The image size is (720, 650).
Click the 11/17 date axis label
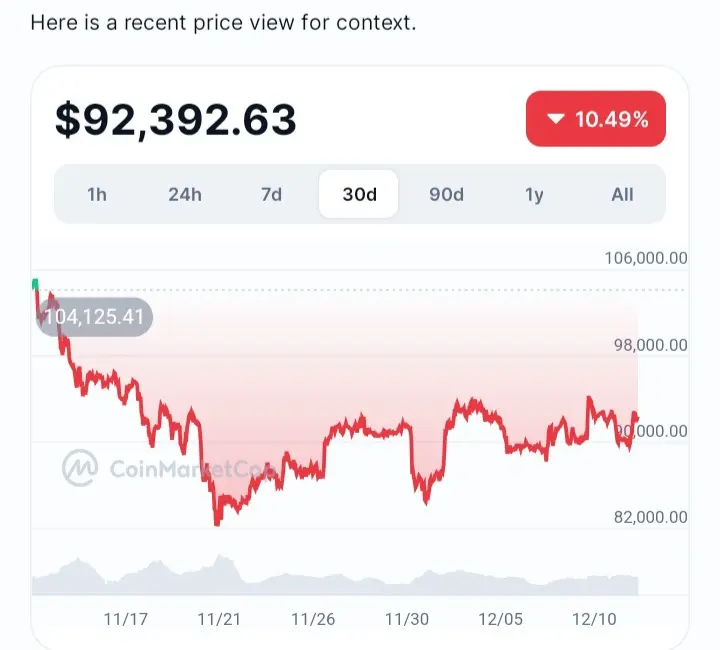click(x=125, y=619)
